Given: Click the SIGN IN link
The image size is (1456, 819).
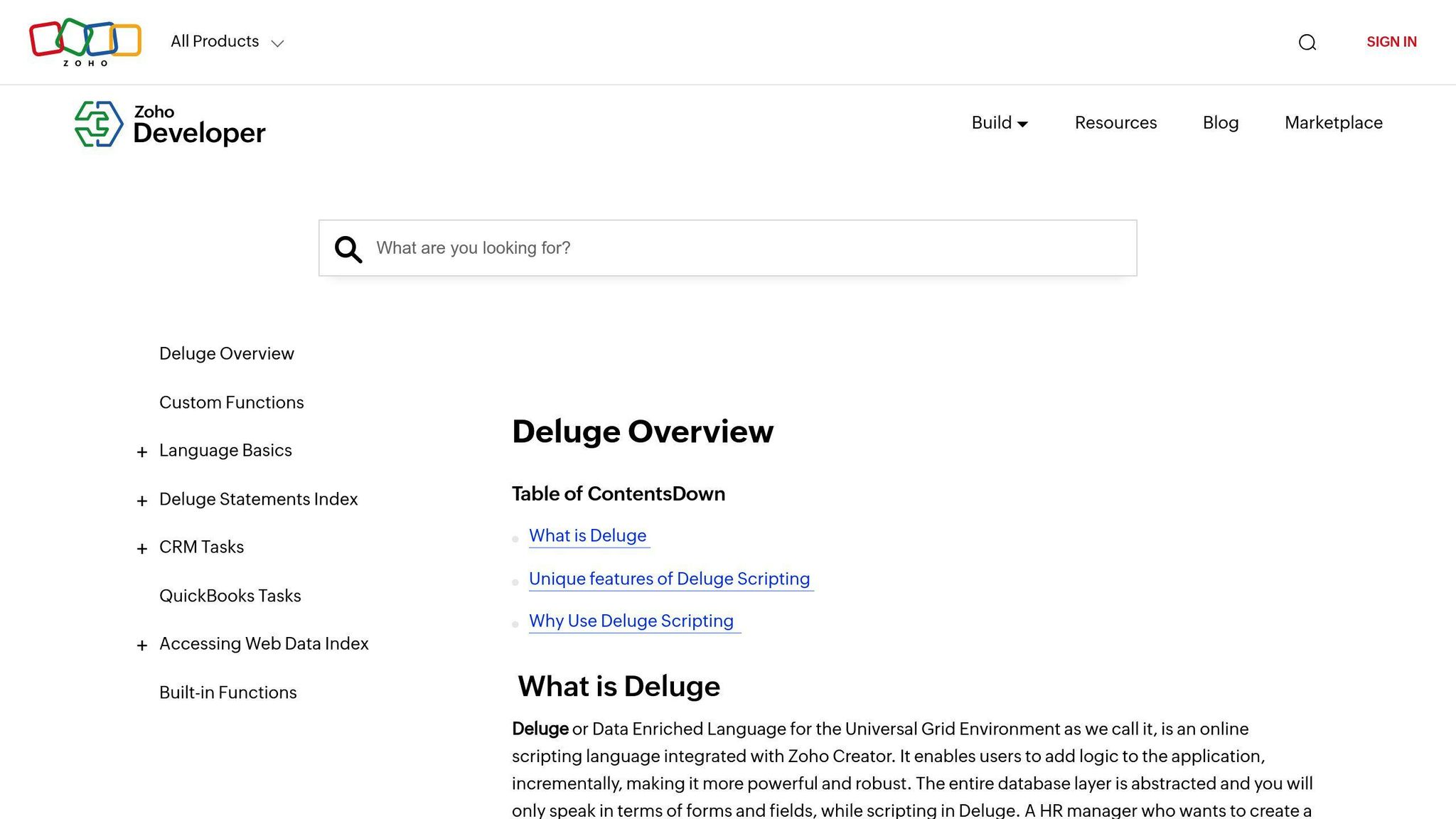Looking at the screenshot, I should coord(1391,42).
